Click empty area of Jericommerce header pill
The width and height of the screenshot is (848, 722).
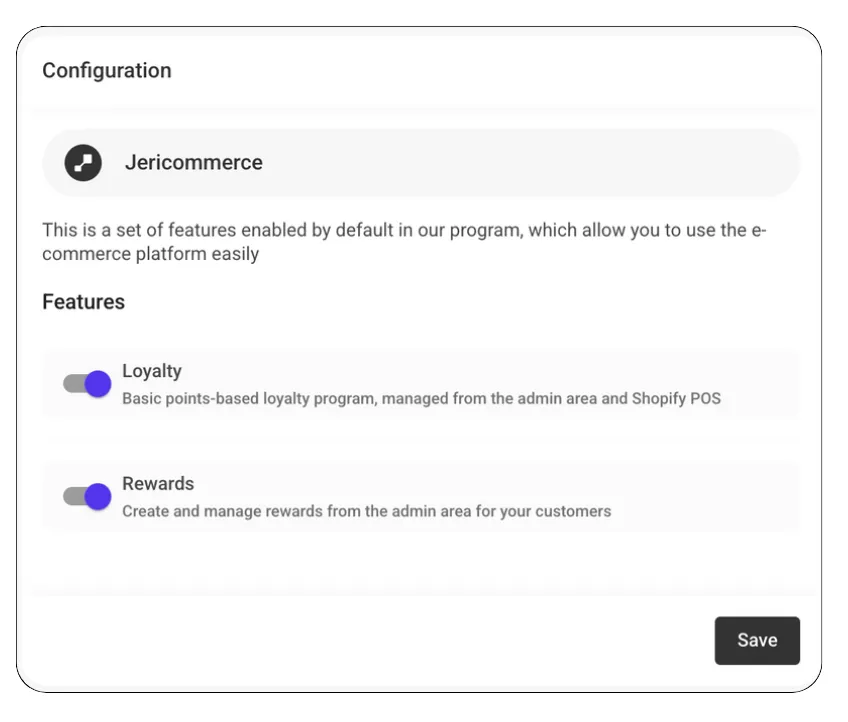[550, 163]
